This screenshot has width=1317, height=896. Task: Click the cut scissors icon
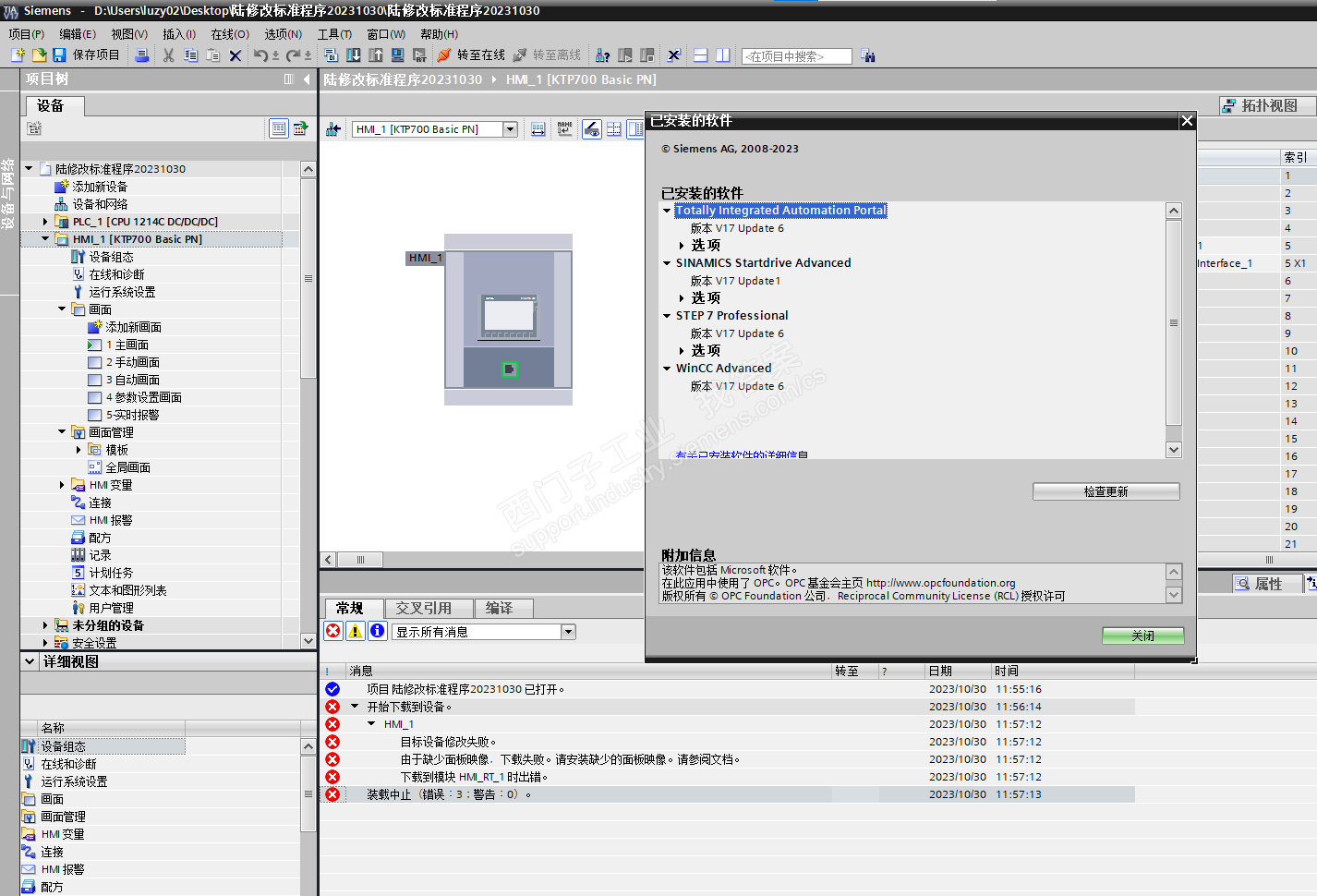pyautogui.click(x=168, y=55)
